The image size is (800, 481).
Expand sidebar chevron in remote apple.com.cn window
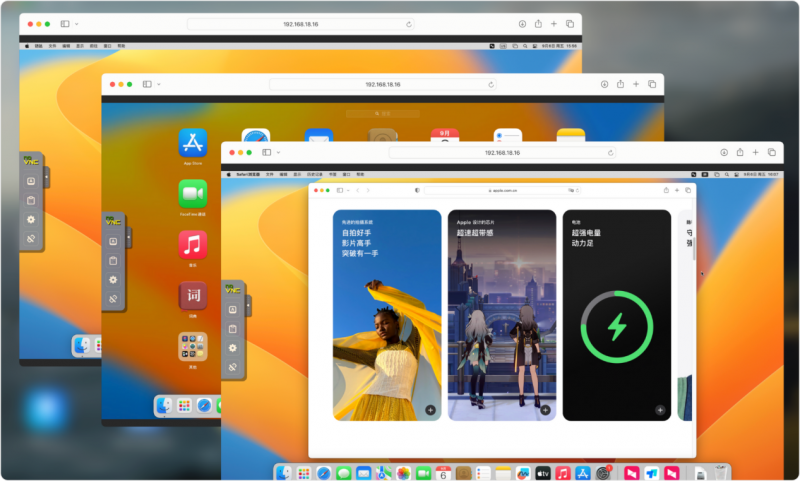(348, 190)
